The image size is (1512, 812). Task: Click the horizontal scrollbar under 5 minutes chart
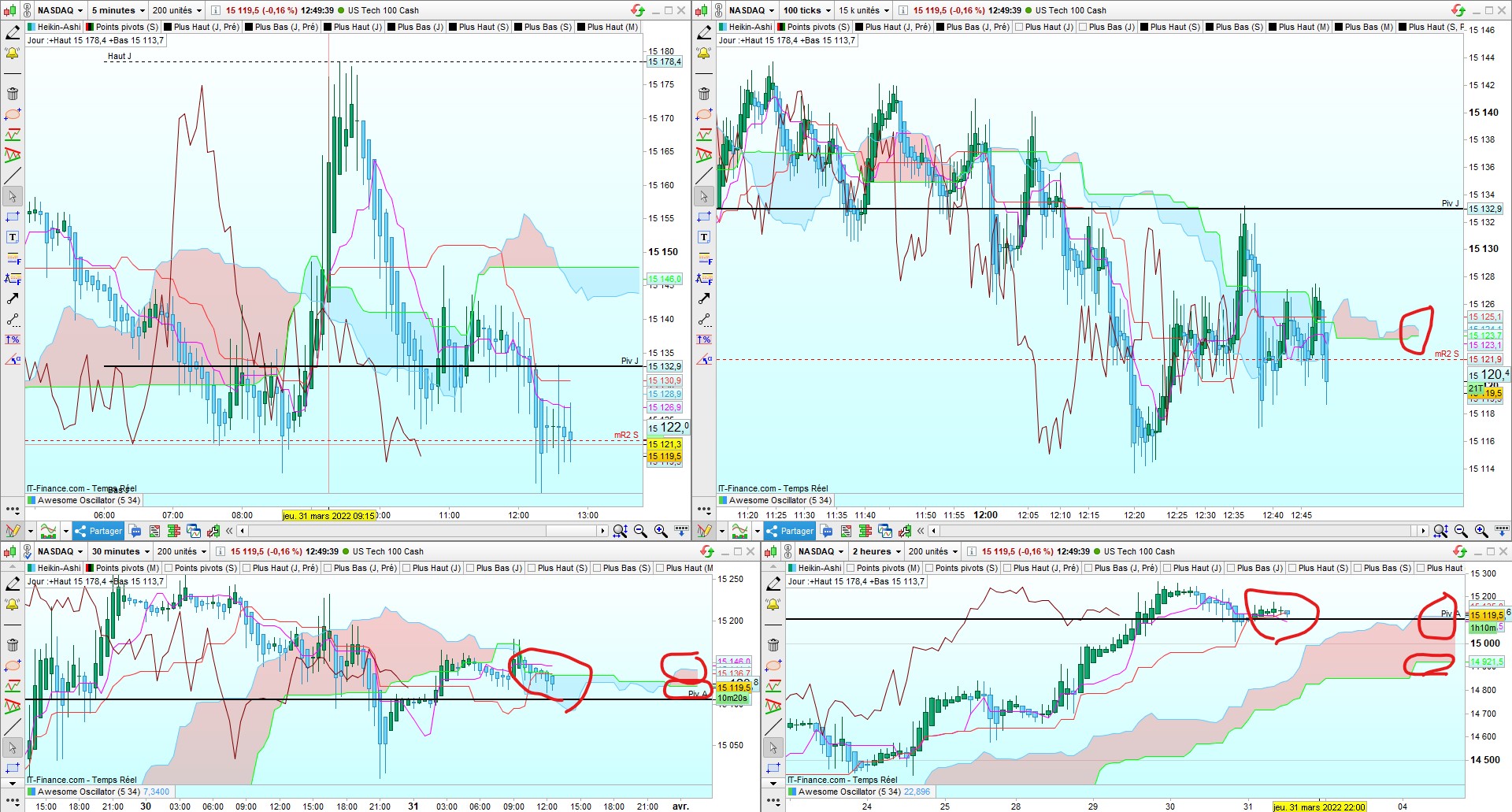422,531
